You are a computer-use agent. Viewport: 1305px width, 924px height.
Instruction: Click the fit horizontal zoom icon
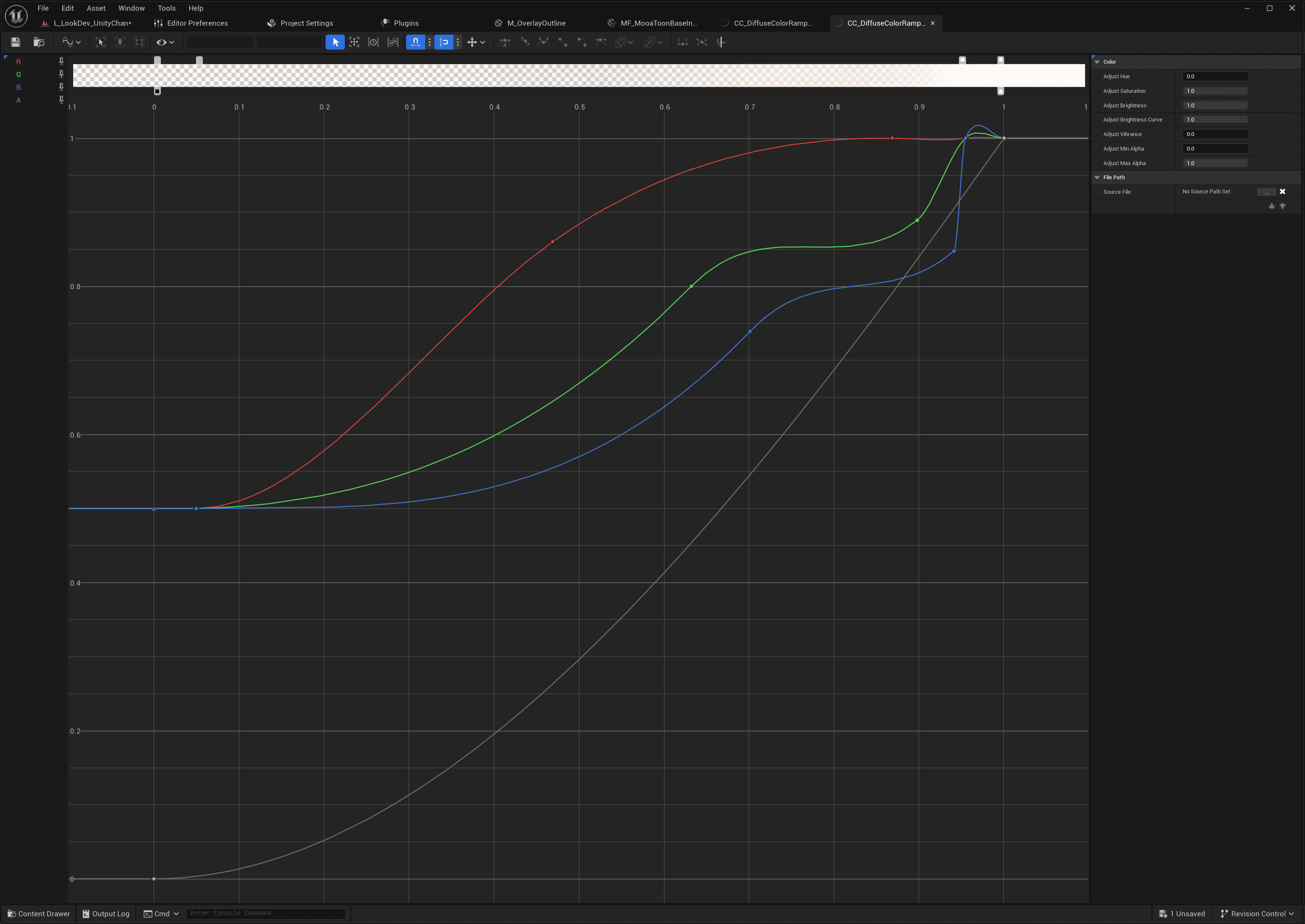tap(120, 42)
